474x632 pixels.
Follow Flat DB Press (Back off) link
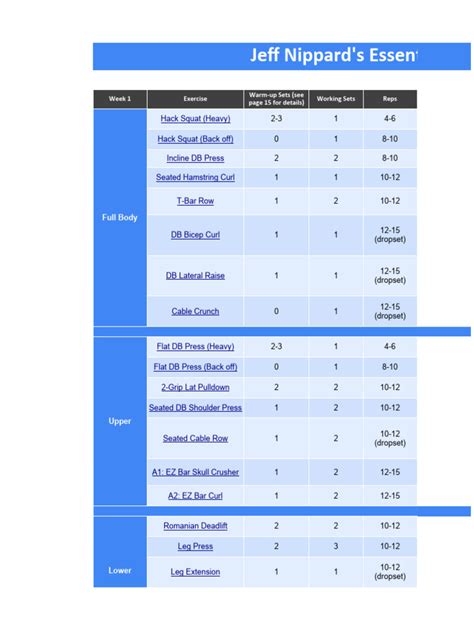point(195,367)
